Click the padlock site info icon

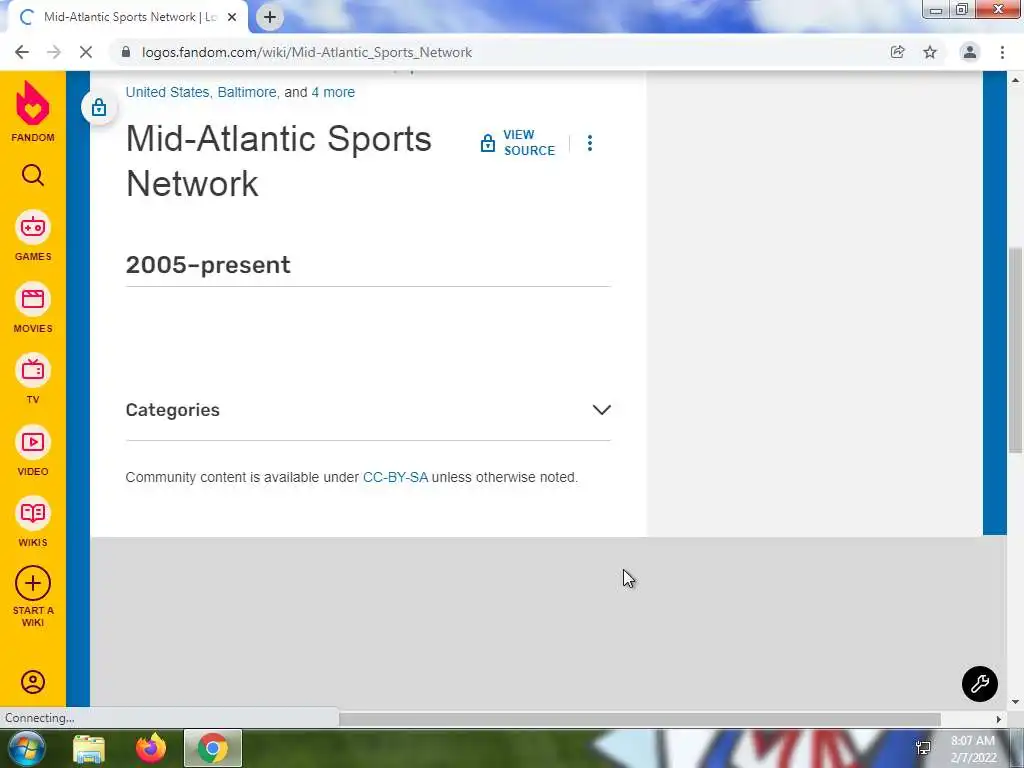pyautogui.click(x=126, y=52)
